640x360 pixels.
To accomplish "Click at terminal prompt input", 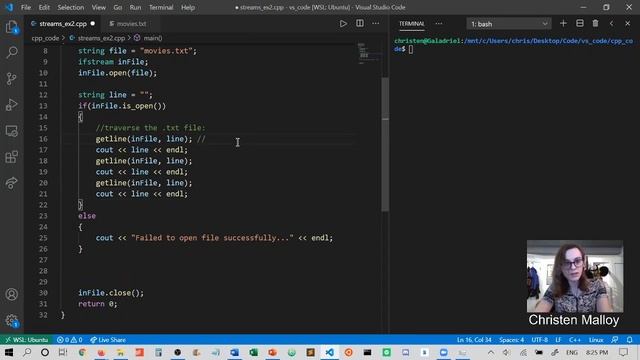I will click(x=411, y=49).
